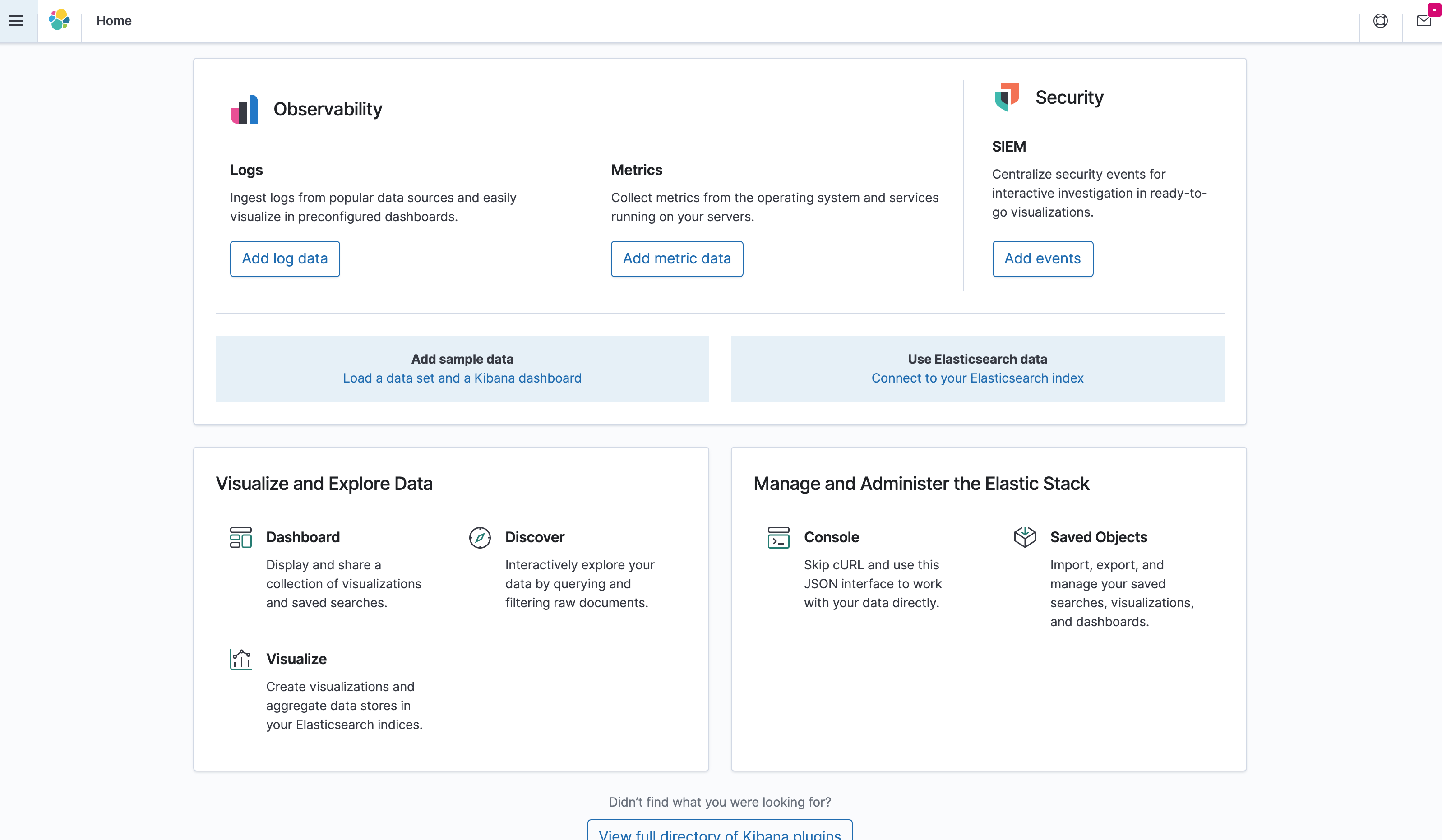Open Load a data set link
This screenshot has height=840, width=1442.
click(462, 378)
